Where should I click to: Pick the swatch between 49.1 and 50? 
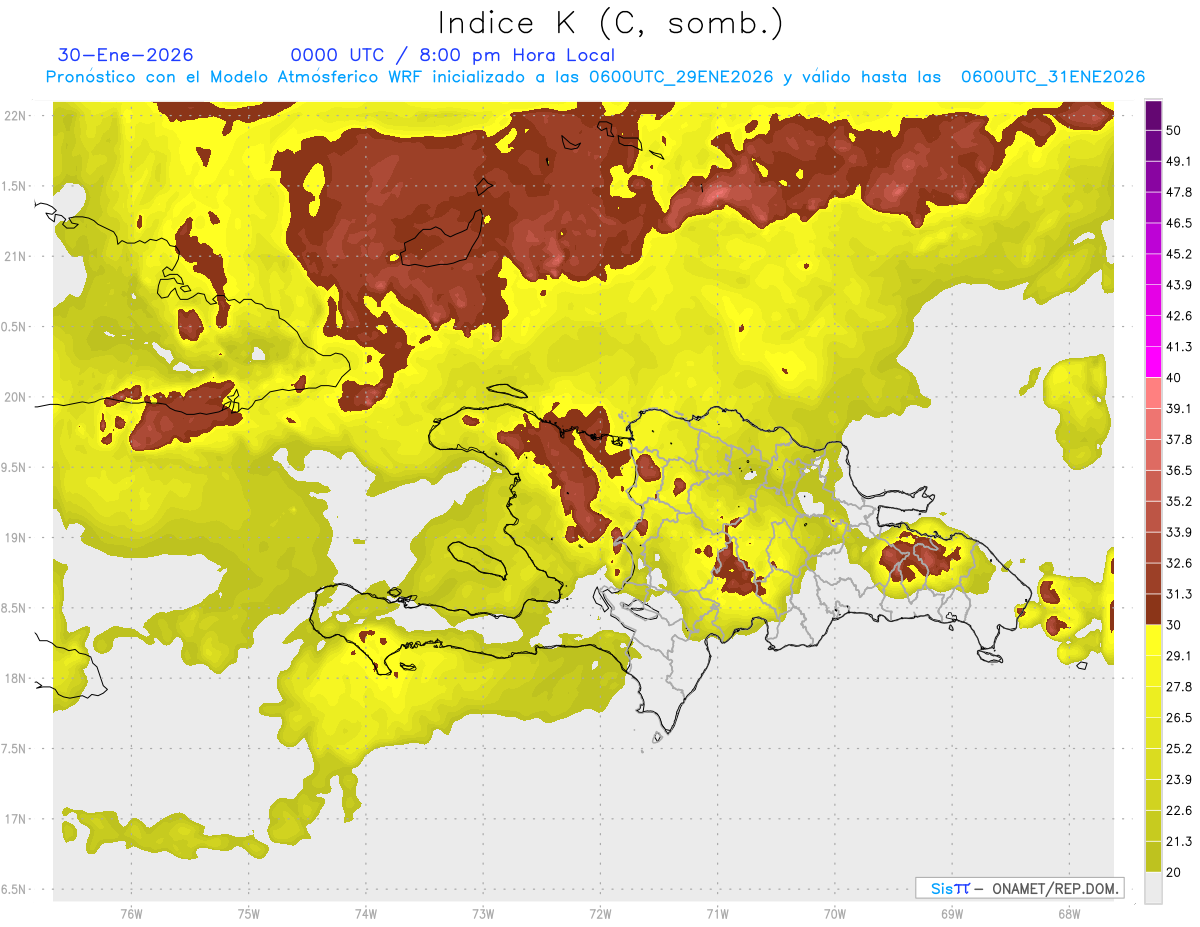[x=1153, y=145]
